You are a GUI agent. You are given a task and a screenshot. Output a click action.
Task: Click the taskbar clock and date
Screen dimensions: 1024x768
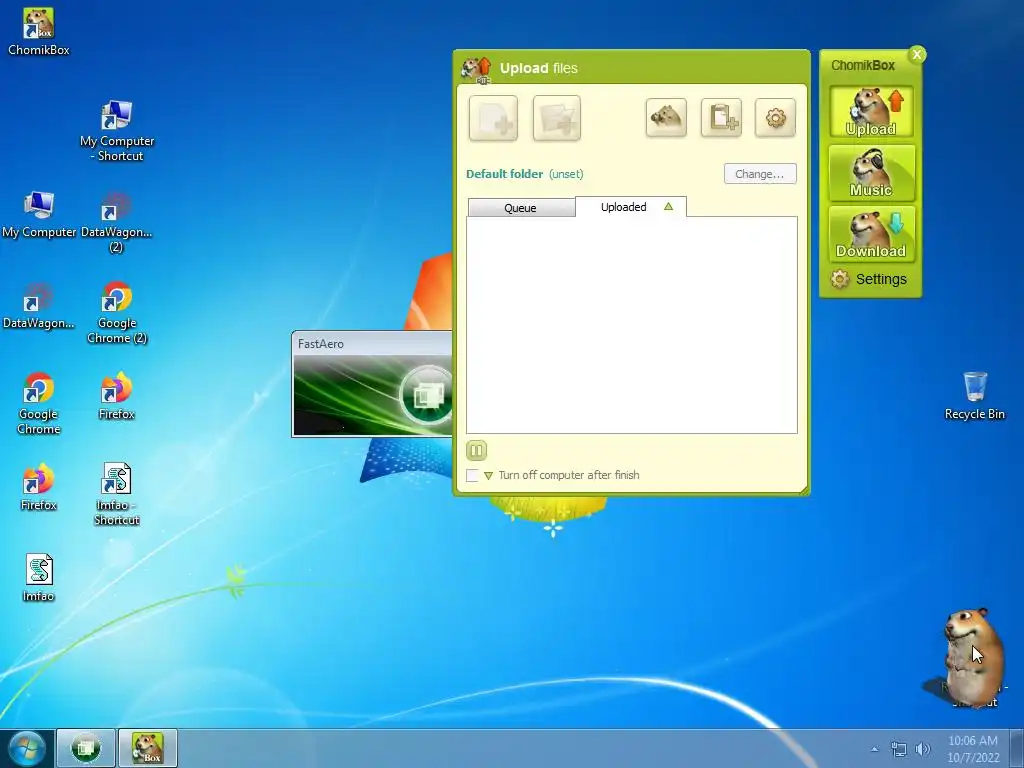tap(973, 749)
